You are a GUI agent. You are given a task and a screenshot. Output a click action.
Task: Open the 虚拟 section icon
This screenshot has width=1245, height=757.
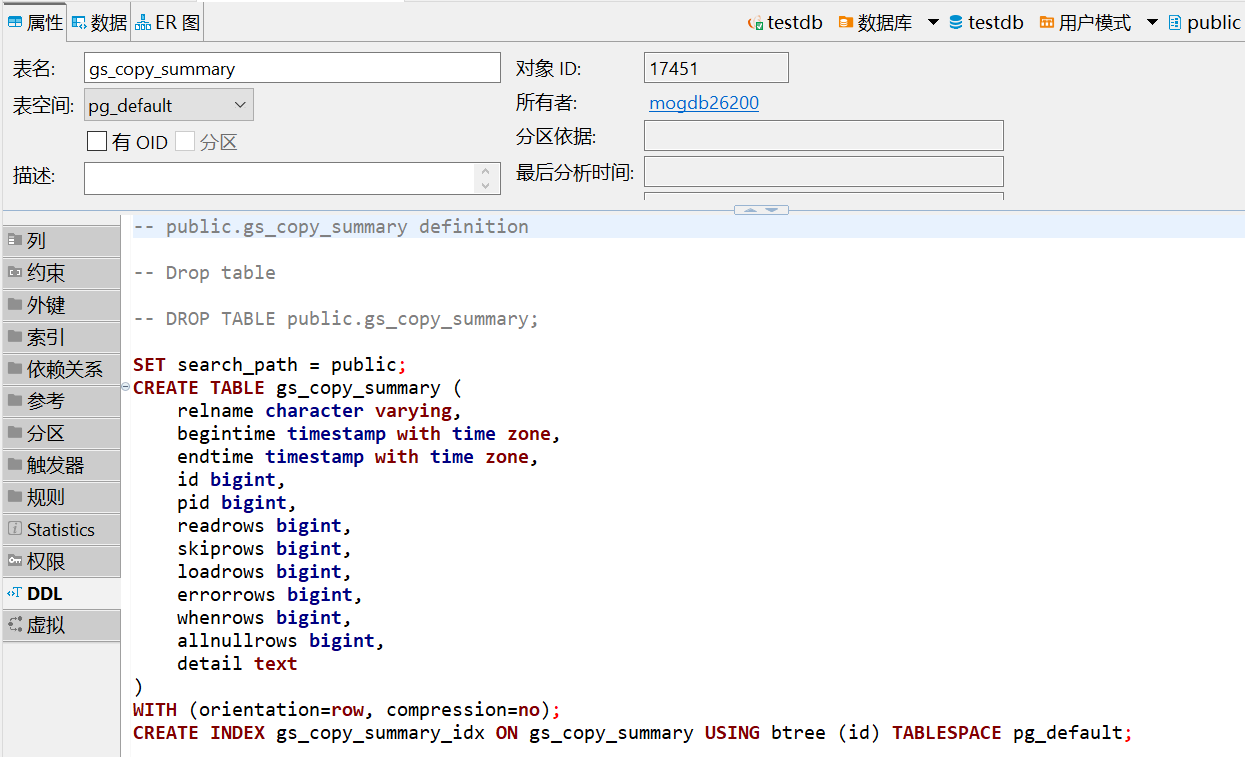15,625
